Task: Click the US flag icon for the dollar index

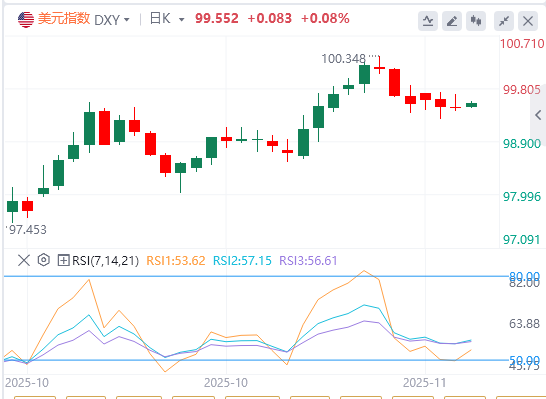Action: point(26,19)
